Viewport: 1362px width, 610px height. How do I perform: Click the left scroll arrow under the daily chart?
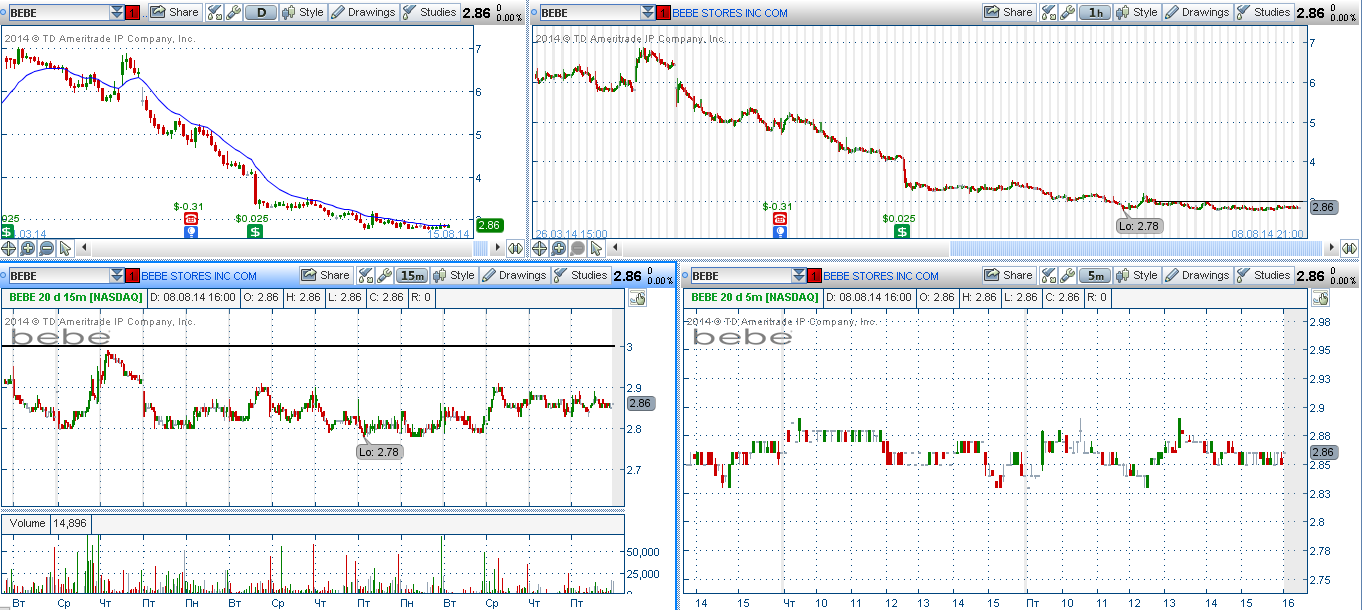[x=84, y=248]
